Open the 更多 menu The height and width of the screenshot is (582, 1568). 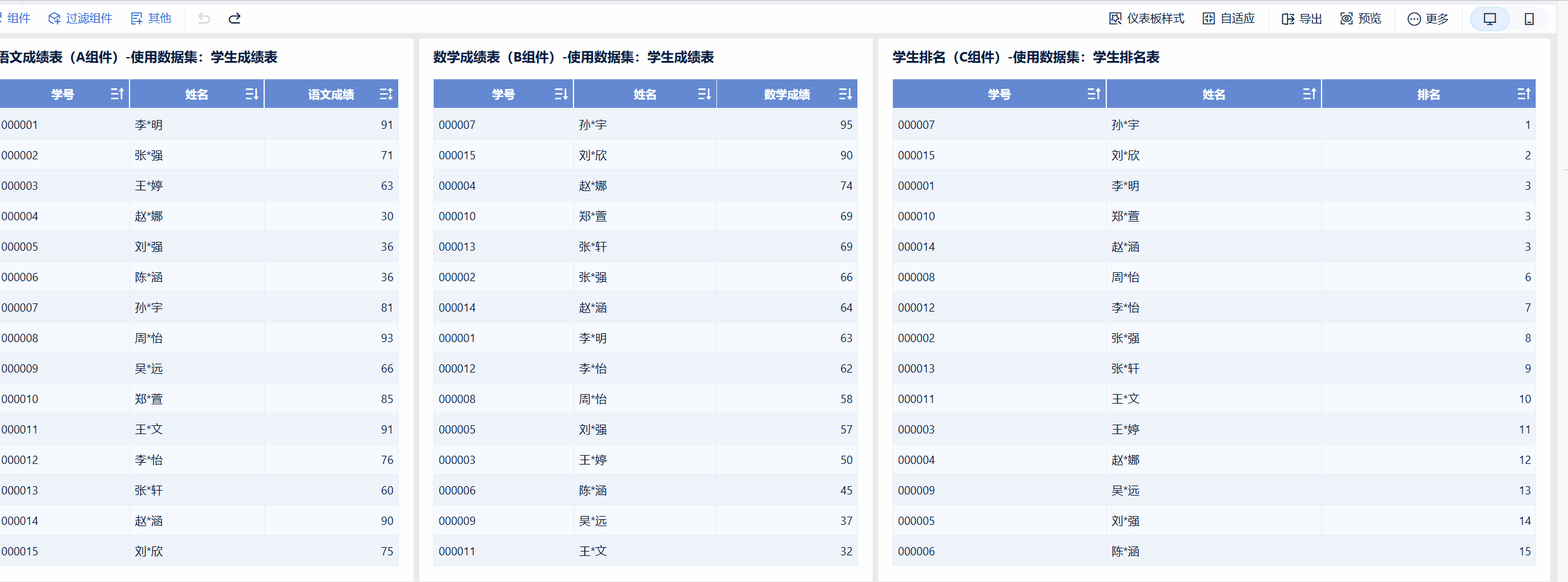click(1428, 18)
